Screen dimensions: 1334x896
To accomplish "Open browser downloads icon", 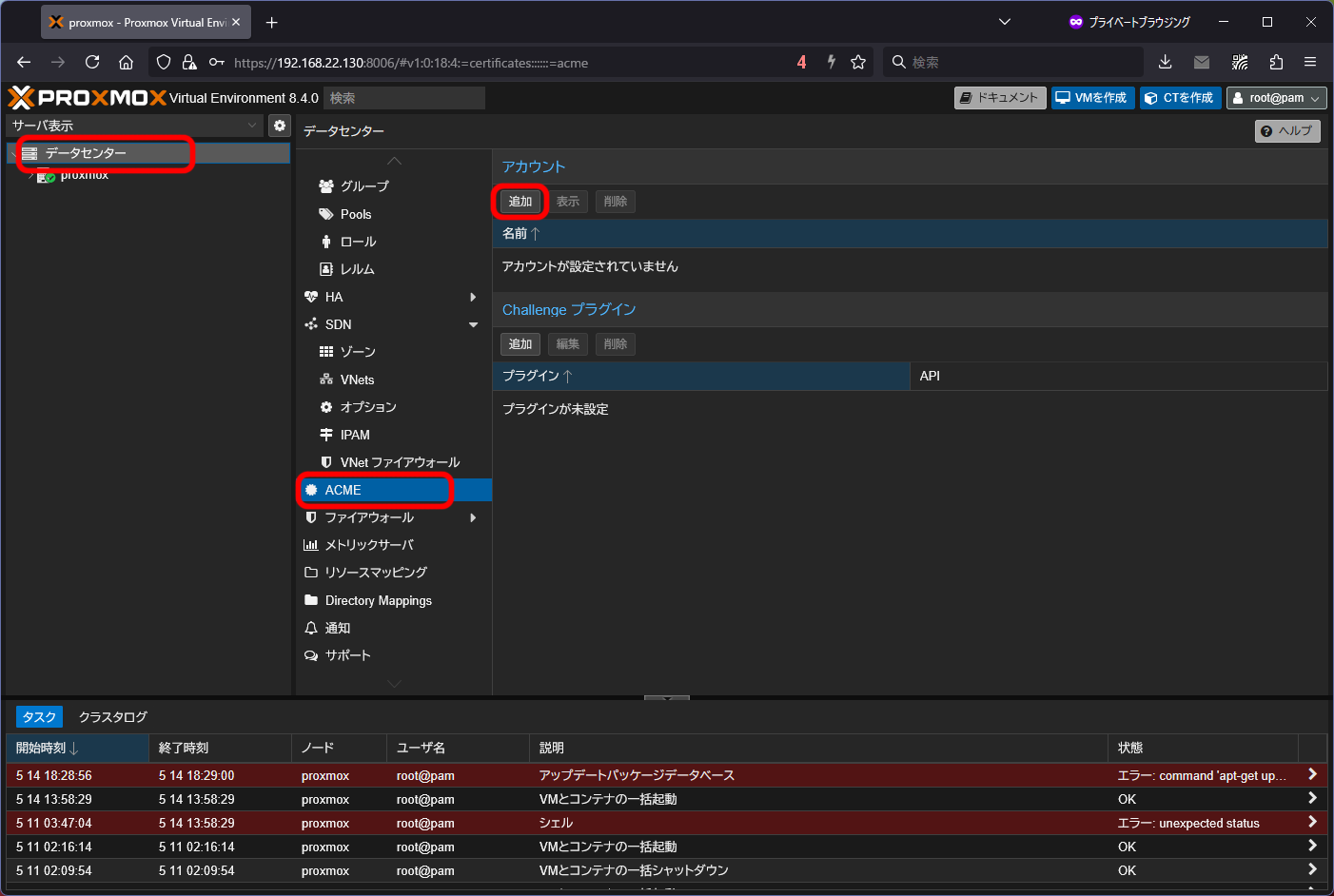I will [1165, 62].
